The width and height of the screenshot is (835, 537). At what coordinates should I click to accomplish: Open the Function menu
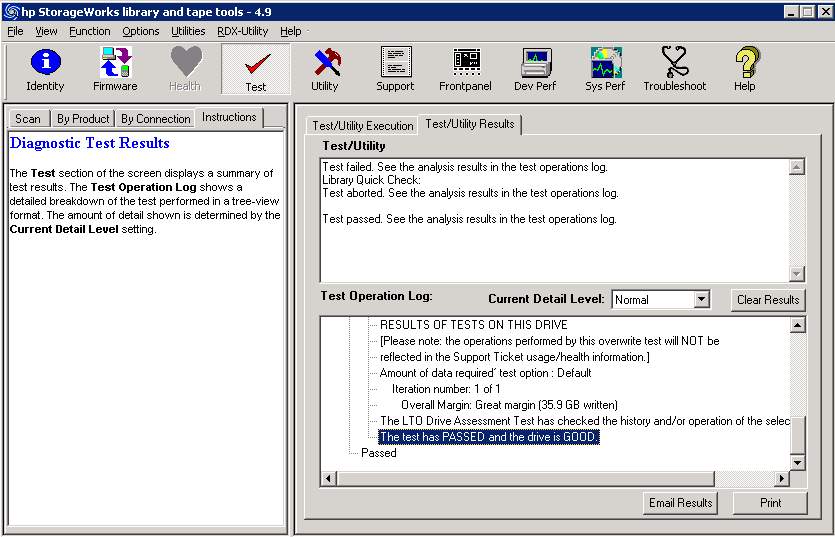click(x=89, y=31)
